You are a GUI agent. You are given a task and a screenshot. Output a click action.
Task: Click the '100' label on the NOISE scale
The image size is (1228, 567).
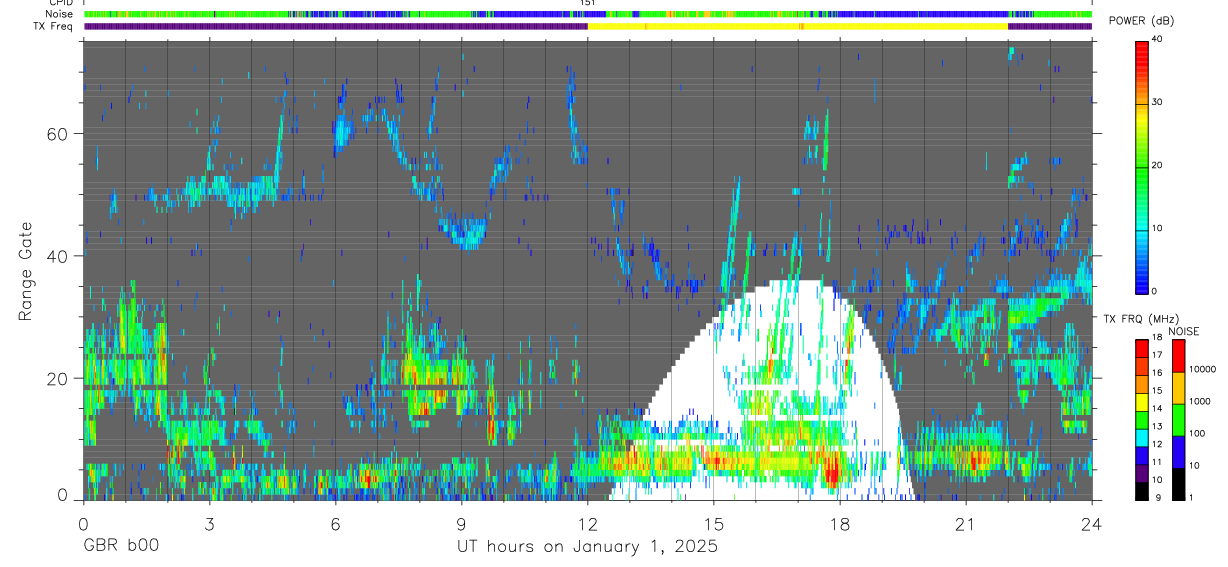(1197, 432)
